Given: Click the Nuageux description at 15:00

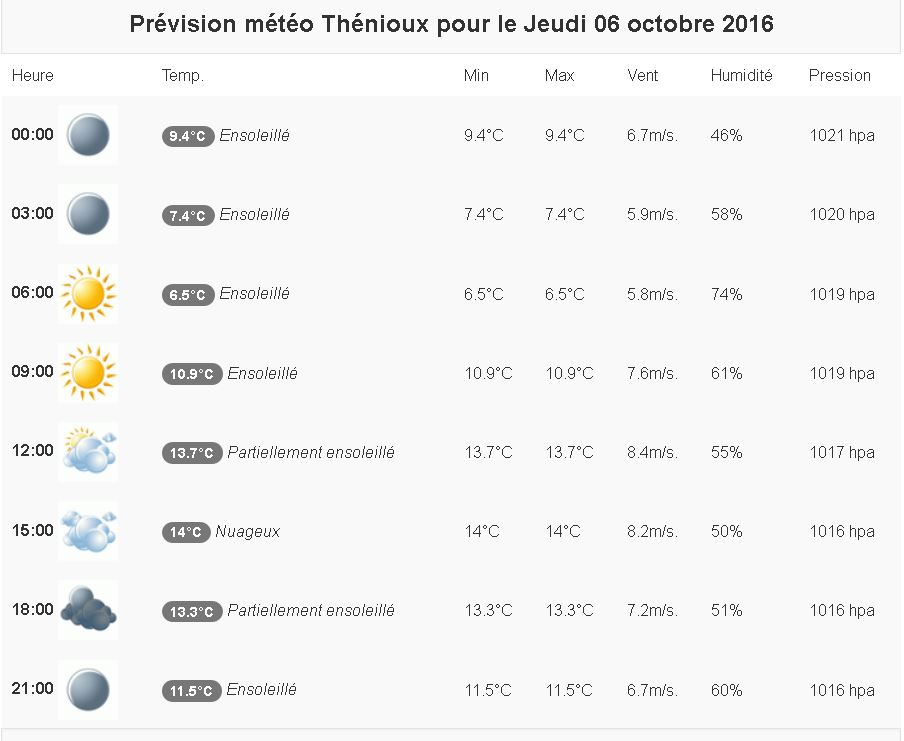Looking at the screenshot, I should 248,532.
